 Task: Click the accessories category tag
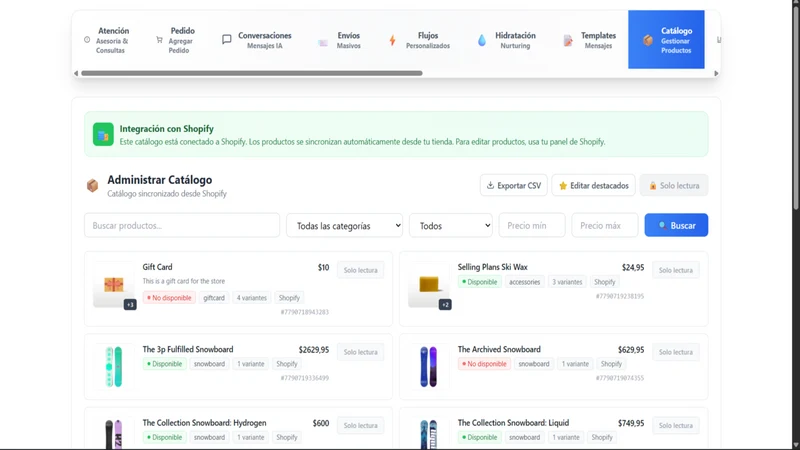pos(524,282)
